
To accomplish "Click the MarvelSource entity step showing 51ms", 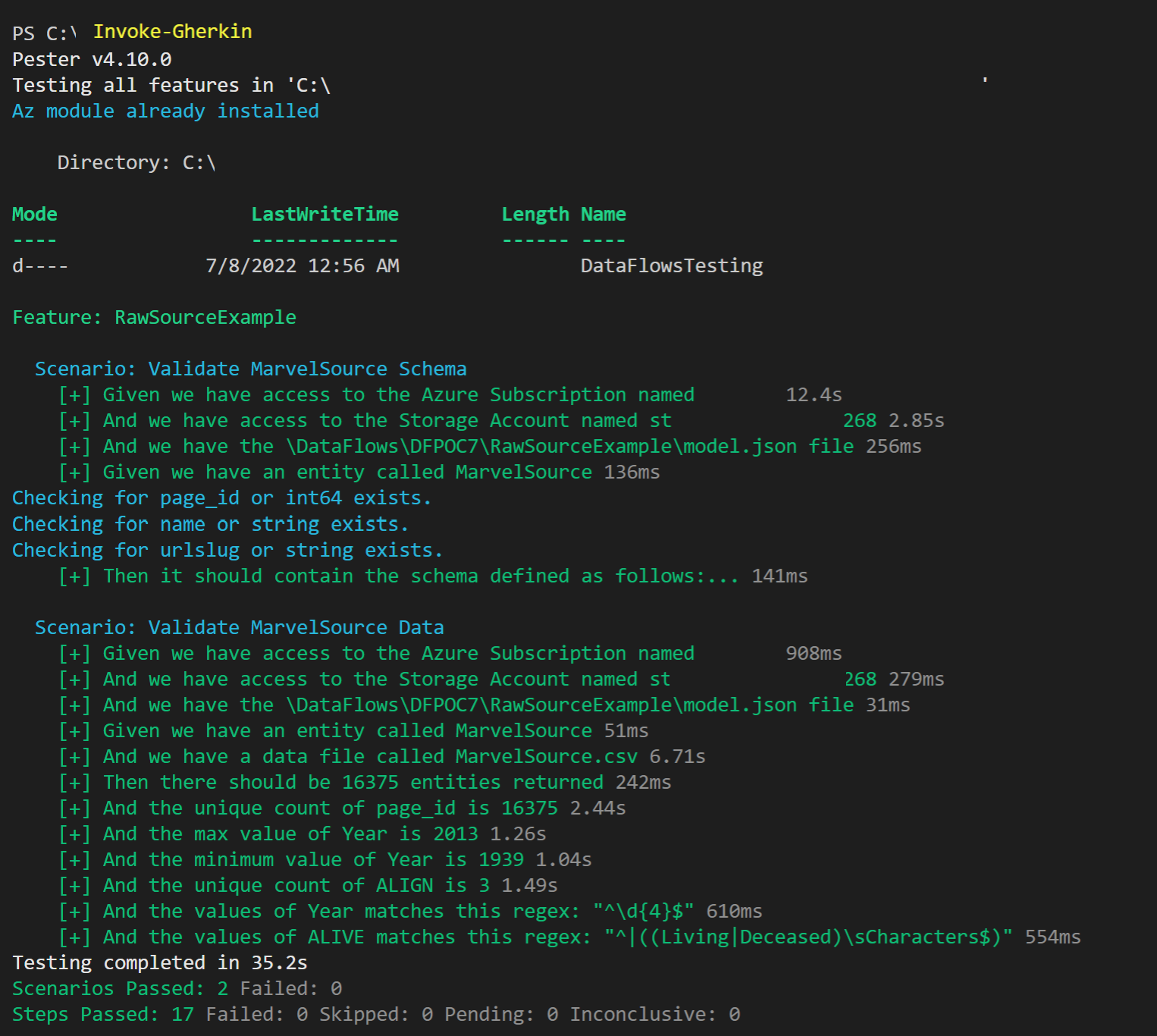I will tap(354, 731).
